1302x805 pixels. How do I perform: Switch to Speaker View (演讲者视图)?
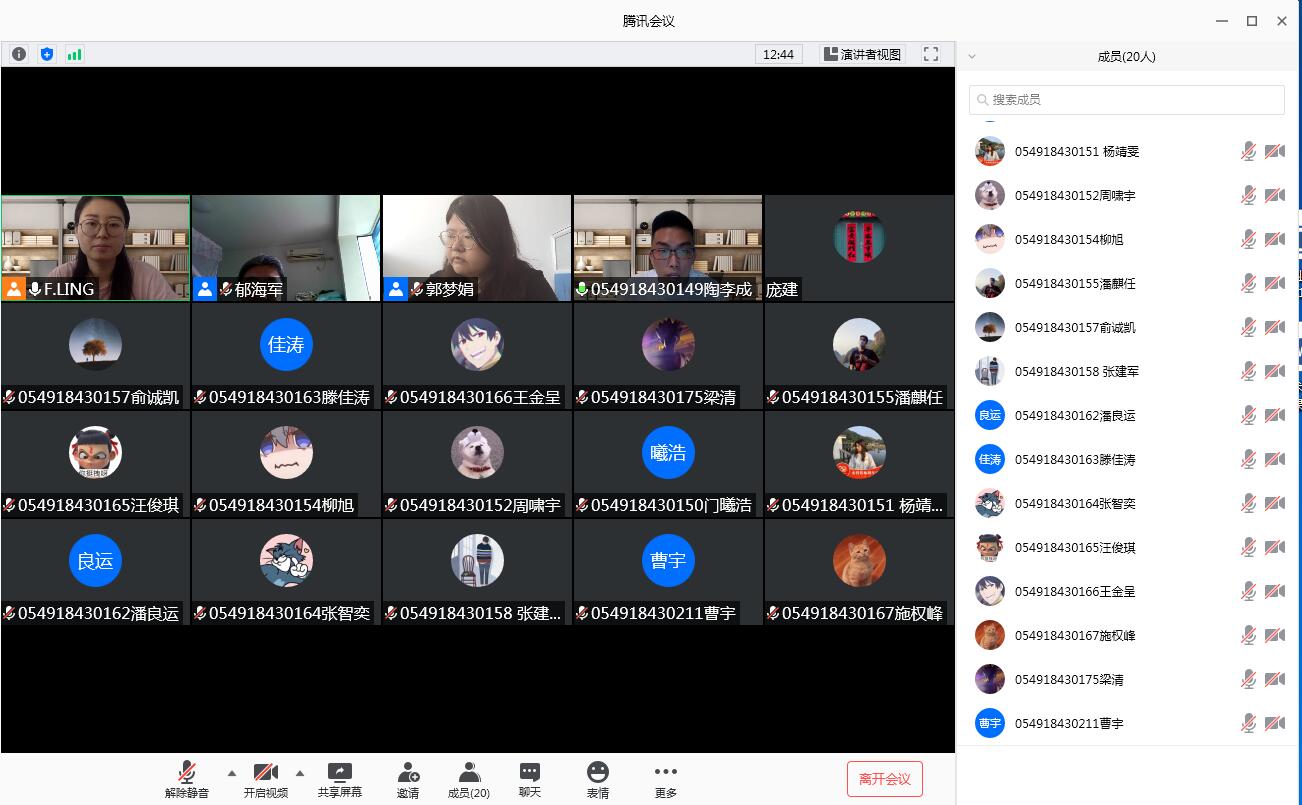click(x=863, y=54)
